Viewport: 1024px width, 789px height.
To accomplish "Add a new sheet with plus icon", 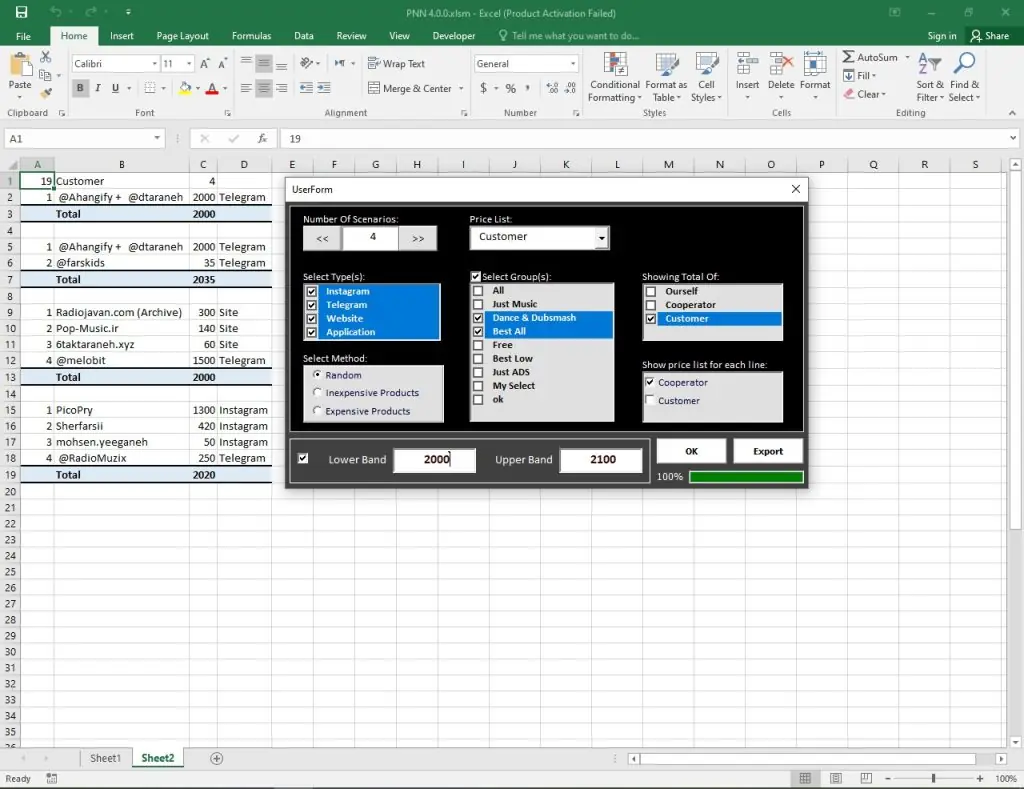I will pos(217,758).
